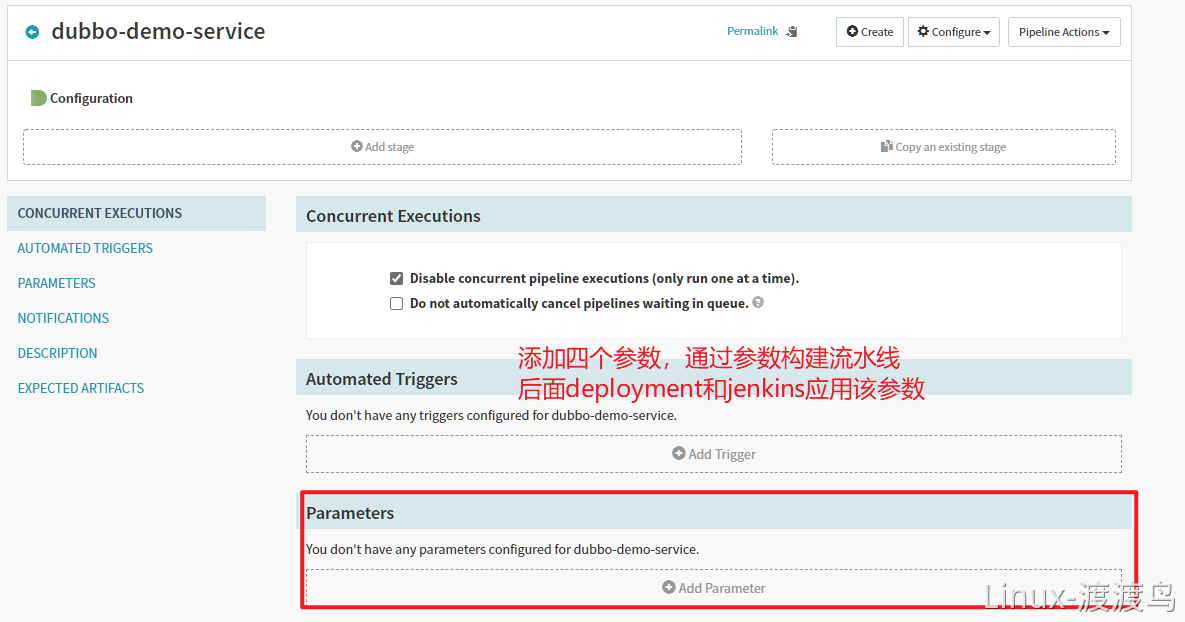Click the Configuration stage label
This screenshot has width=1185, height=622.
point(91,98)
